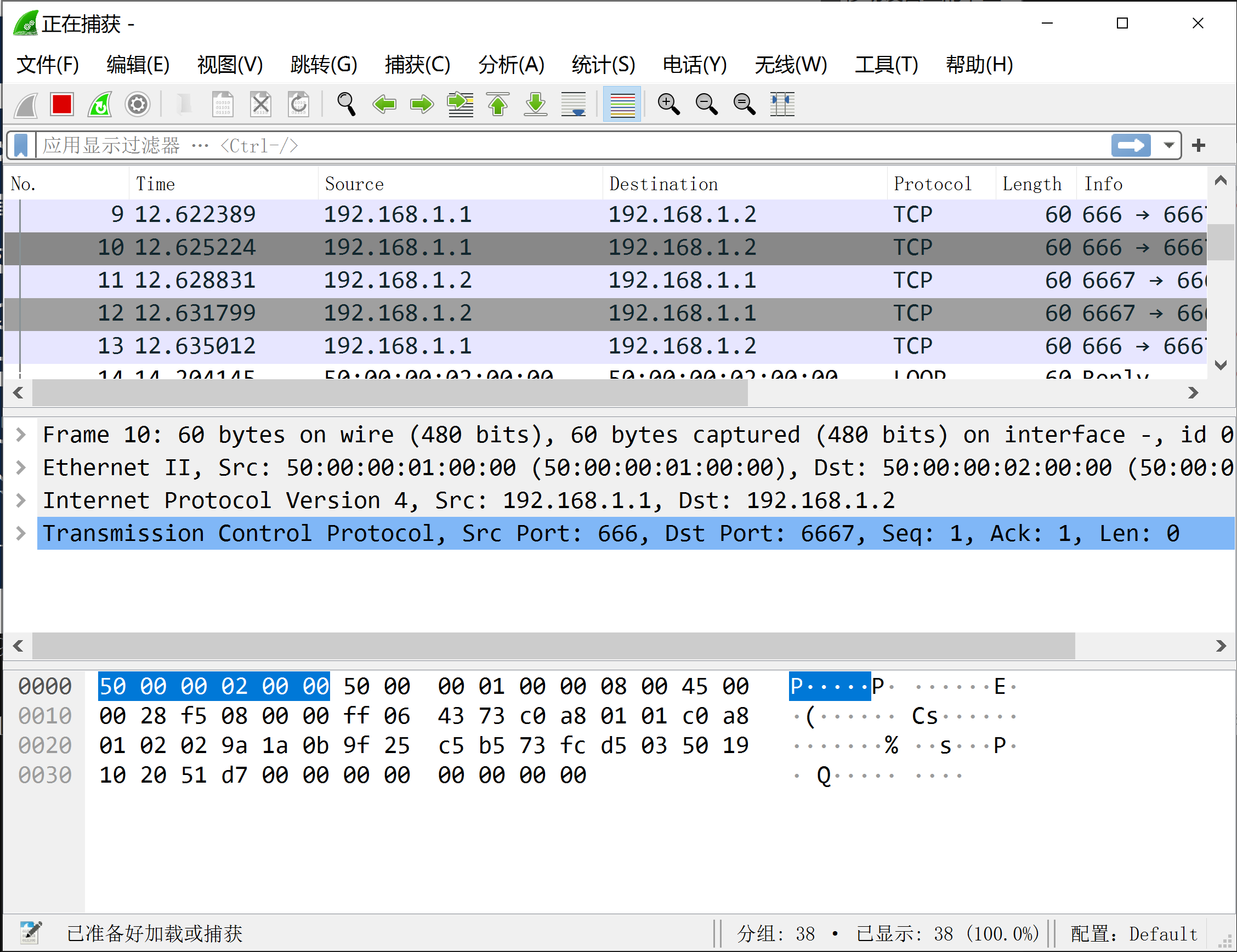Zoom in main window text
Viewport: 1237px width, 952px height.
pyautogui.click(x=668, y=105)
